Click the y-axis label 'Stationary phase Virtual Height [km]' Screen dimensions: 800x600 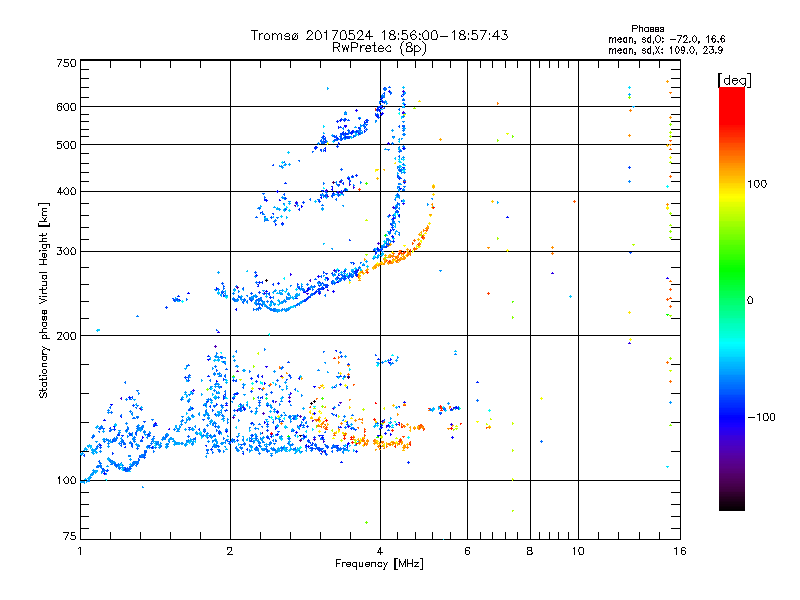pyautogui.click(x=43, y=300)
